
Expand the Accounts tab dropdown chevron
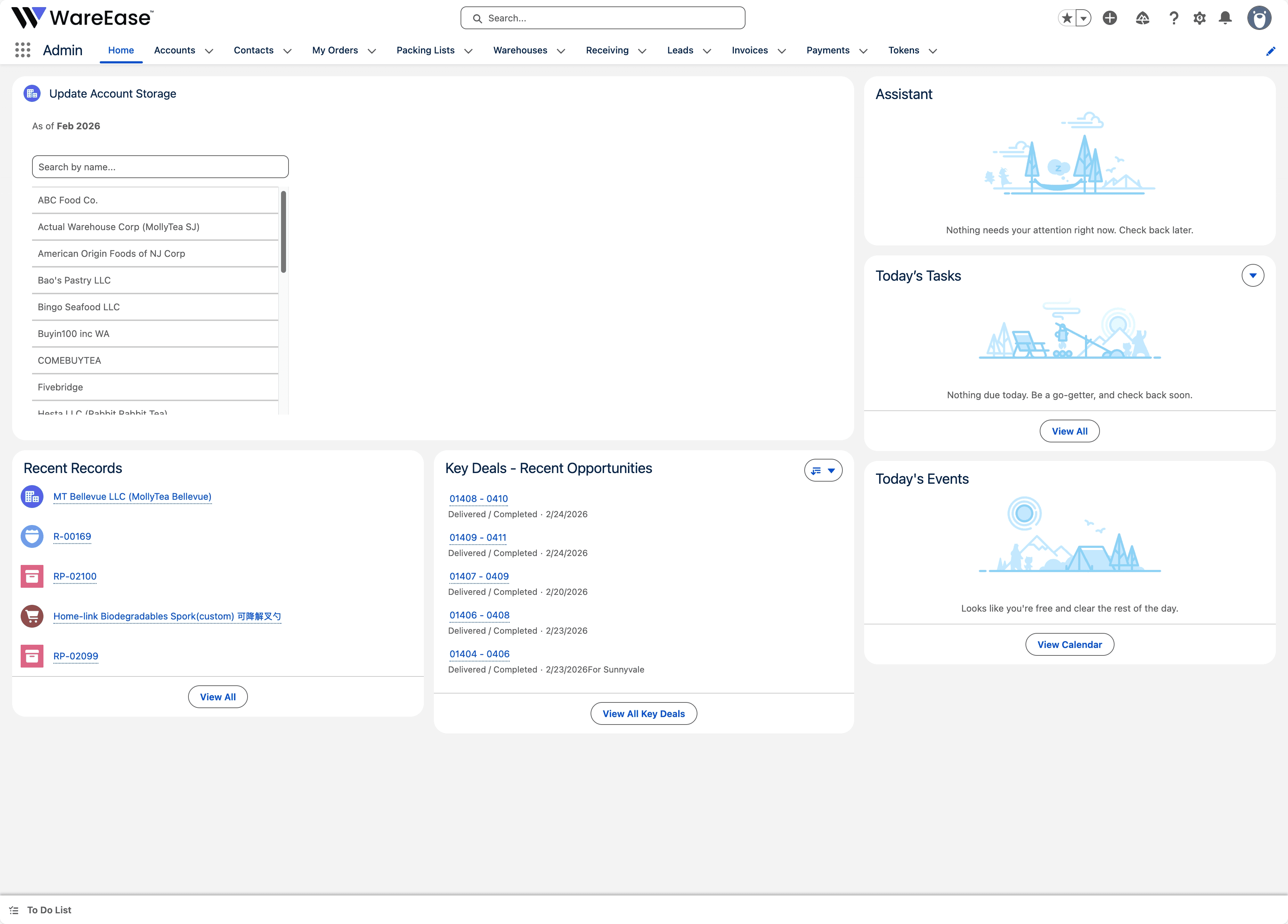209,51
